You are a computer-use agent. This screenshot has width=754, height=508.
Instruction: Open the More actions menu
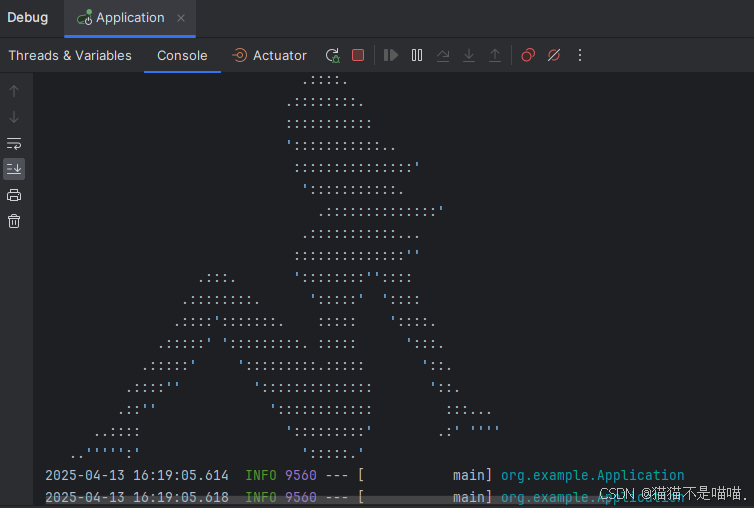pos(580,55)
